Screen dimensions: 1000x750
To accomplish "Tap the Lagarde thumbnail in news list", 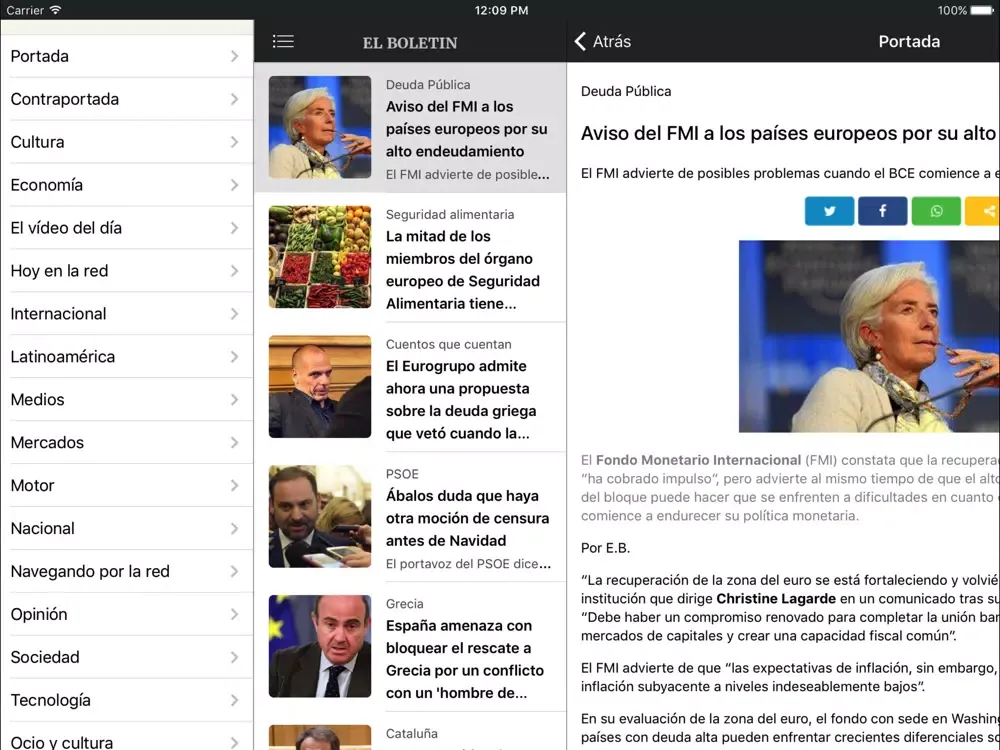I will 320,127.
